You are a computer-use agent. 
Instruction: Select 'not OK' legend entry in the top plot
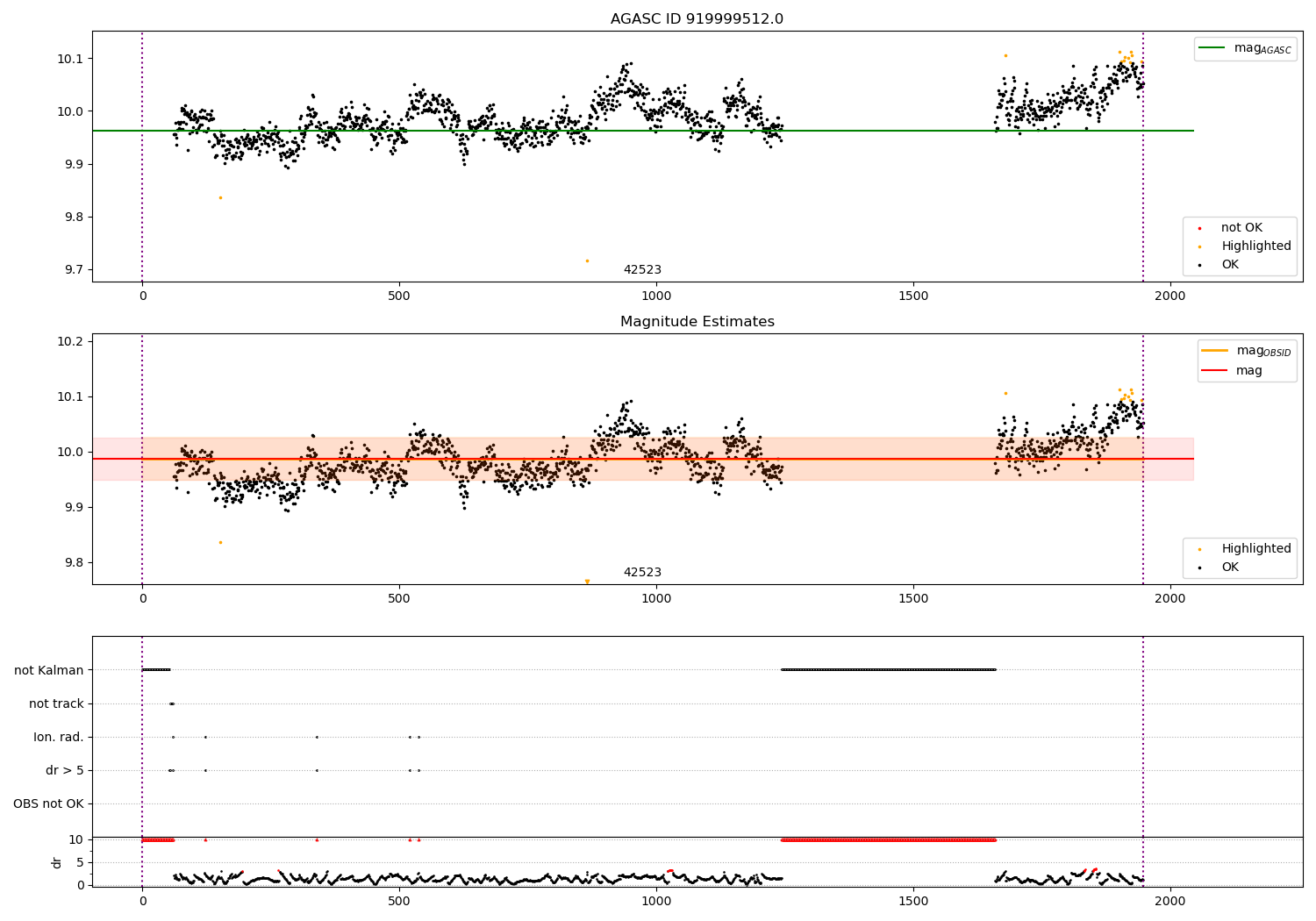coord(1241,228)
